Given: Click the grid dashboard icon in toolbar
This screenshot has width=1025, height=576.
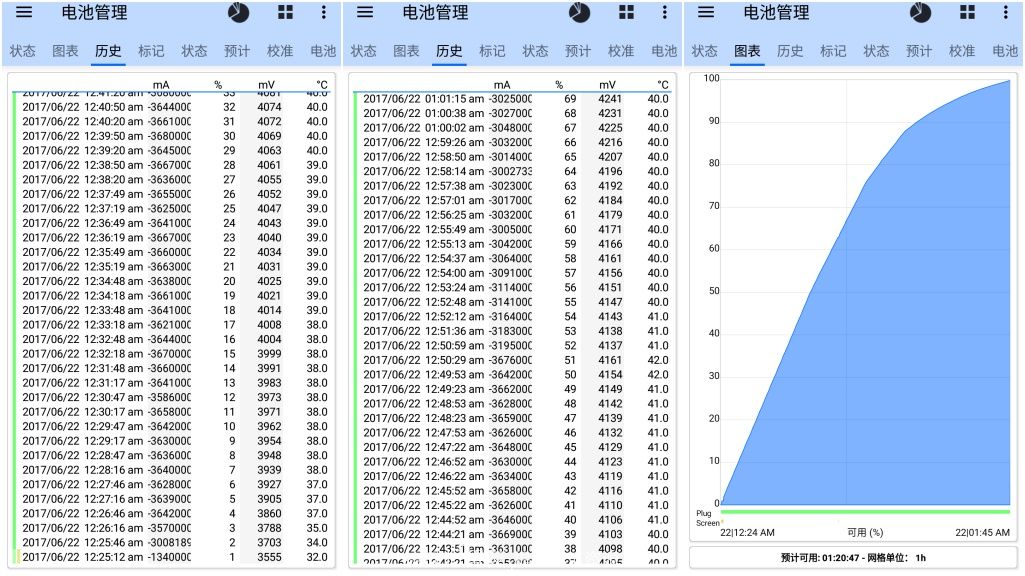Looking at the screenshot, I should pos(283,13).
